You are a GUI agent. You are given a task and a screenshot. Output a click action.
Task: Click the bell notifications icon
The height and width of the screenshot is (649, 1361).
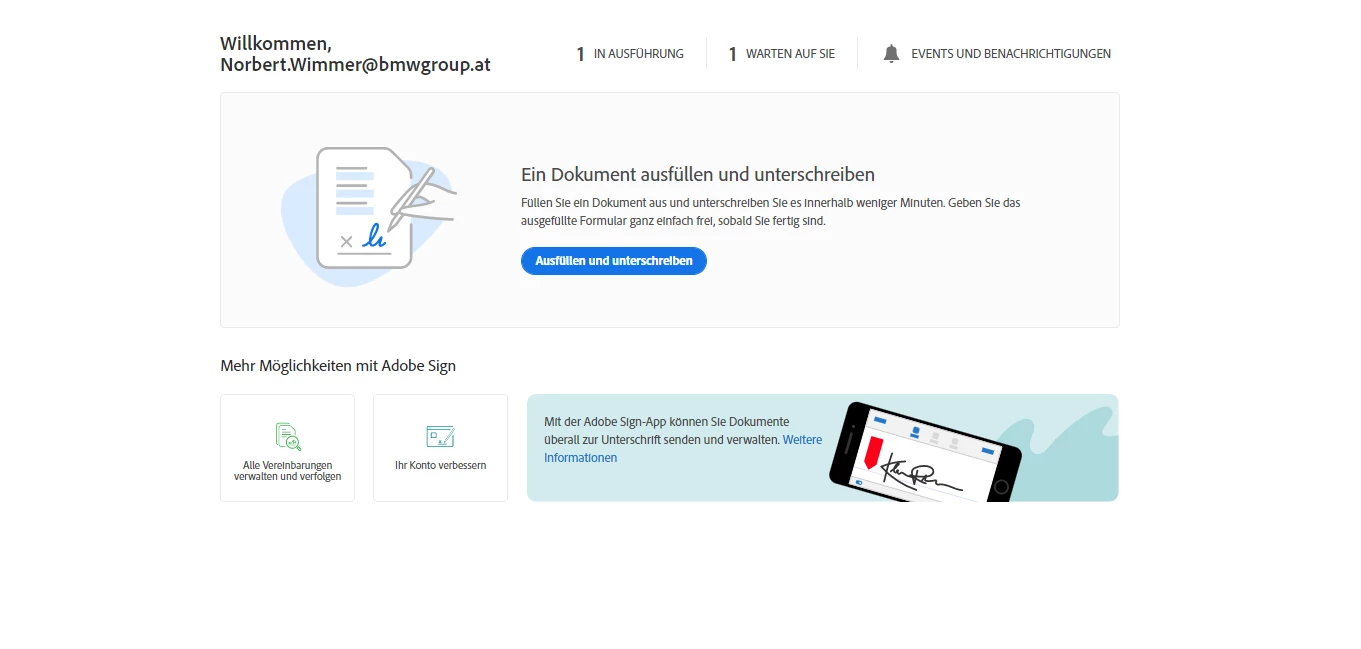pyautogui.click(x=891, y=54)
